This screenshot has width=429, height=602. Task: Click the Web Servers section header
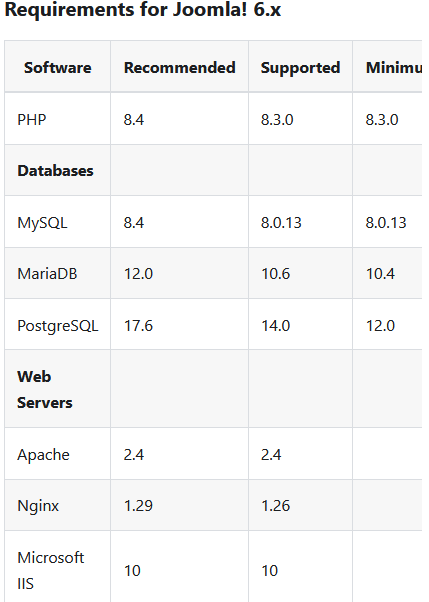45,389
